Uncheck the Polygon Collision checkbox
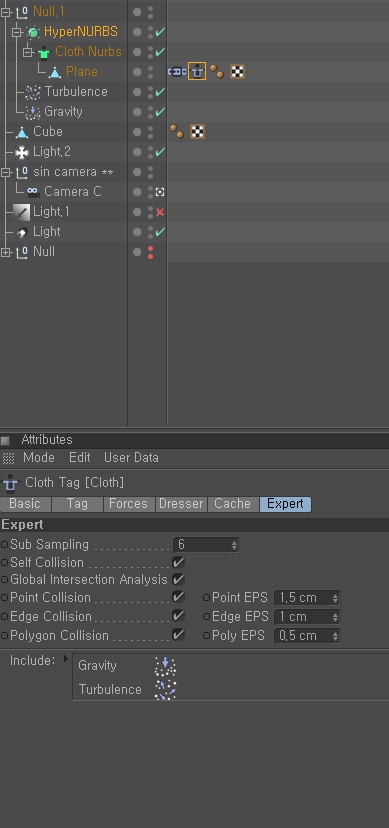389x828 pixels. (x=178, y=635)
